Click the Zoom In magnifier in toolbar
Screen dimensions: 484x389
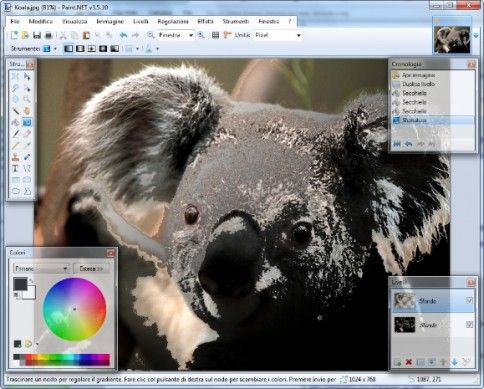click(201, 35)
